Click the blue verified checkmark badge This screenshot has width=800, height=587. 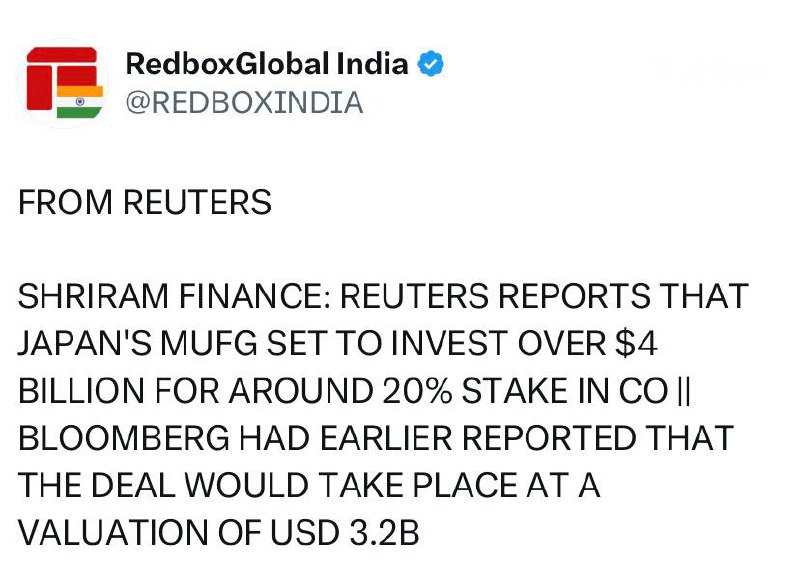431,65
